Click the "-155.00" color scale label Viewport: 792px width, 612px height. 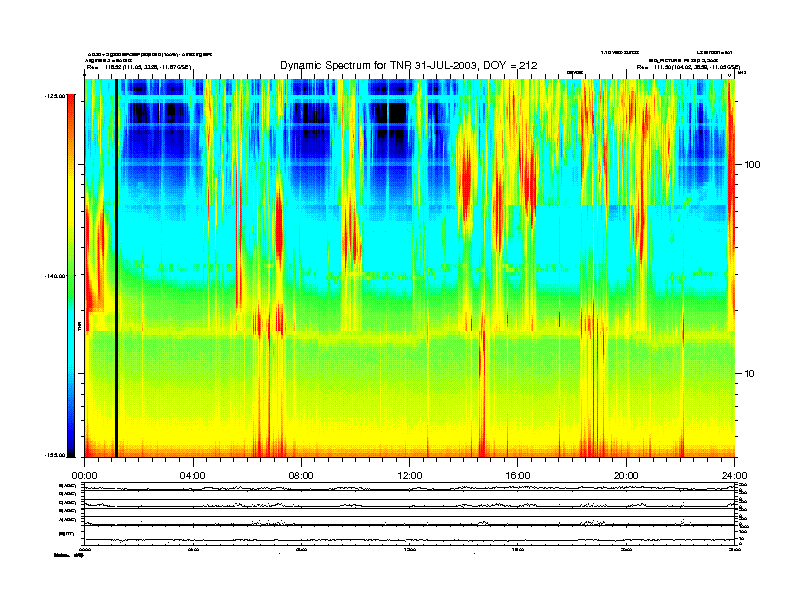pyautogui.click(x=55, y=455)
